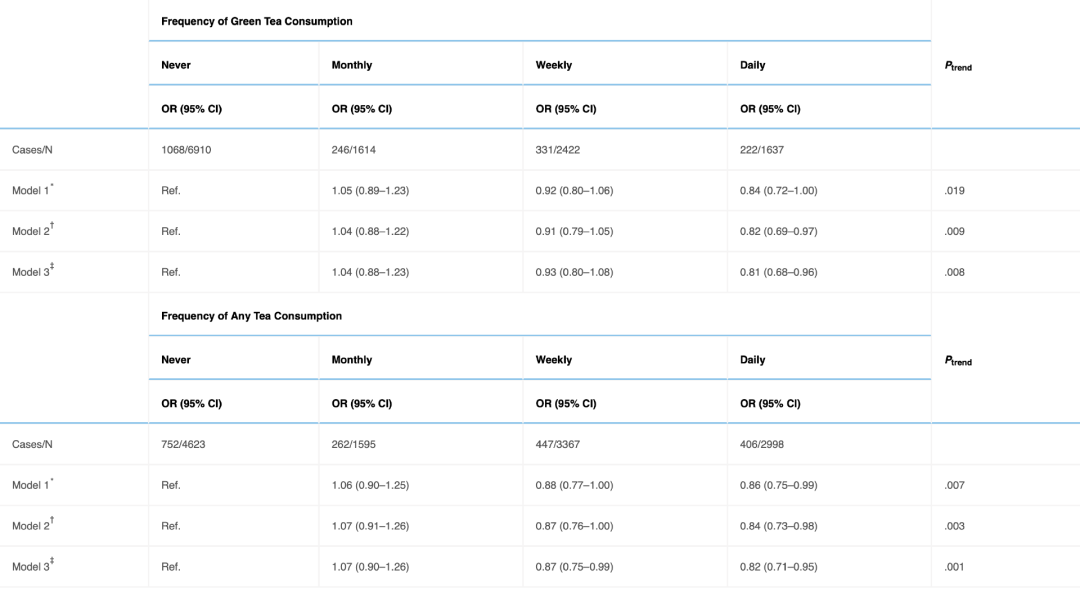This screenshot has width=1080, height=593.
Task: Select the green tea Daily column header
Action: [x=752, y=65]
